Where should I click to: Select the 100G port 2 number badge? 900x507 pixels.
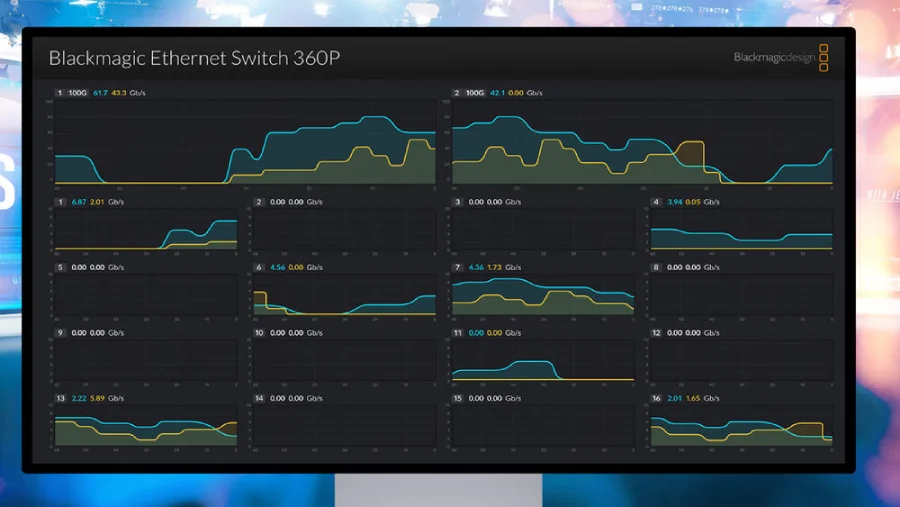457,93
